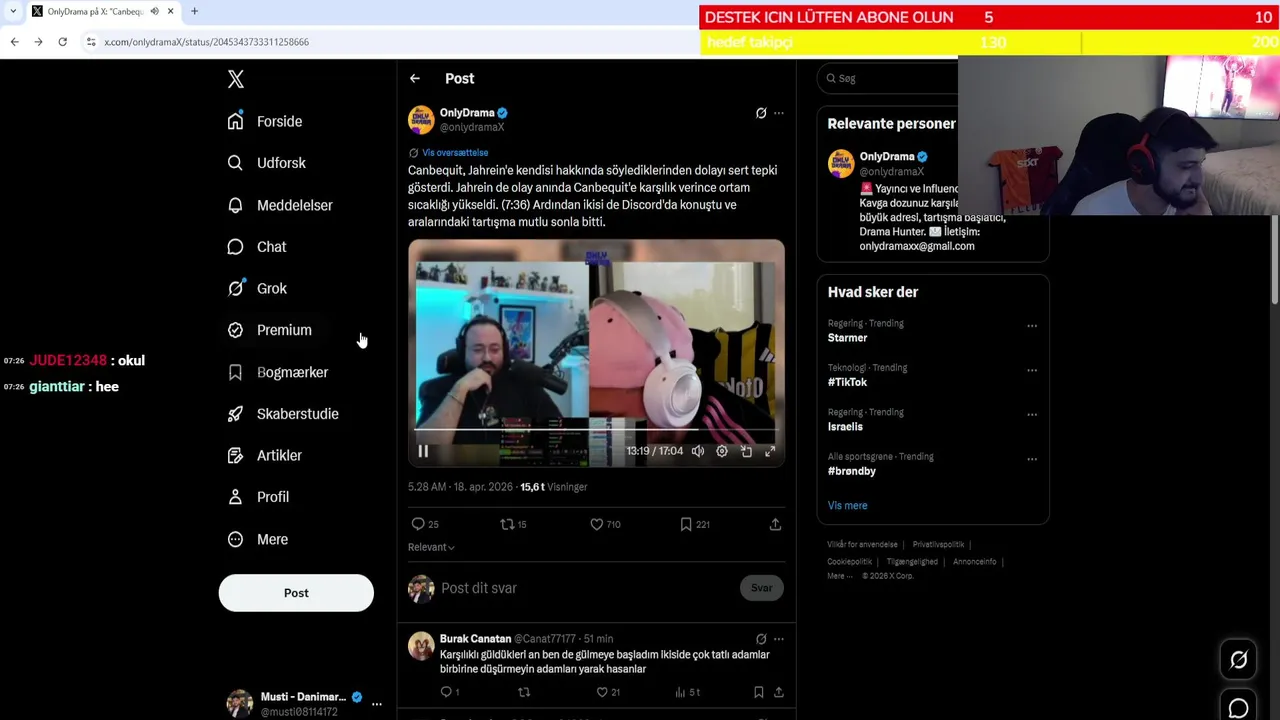Image resolution: width=1280 pixels, height=720 pixels.
Task: Reload the page in the browser
Action: [62, 42]
